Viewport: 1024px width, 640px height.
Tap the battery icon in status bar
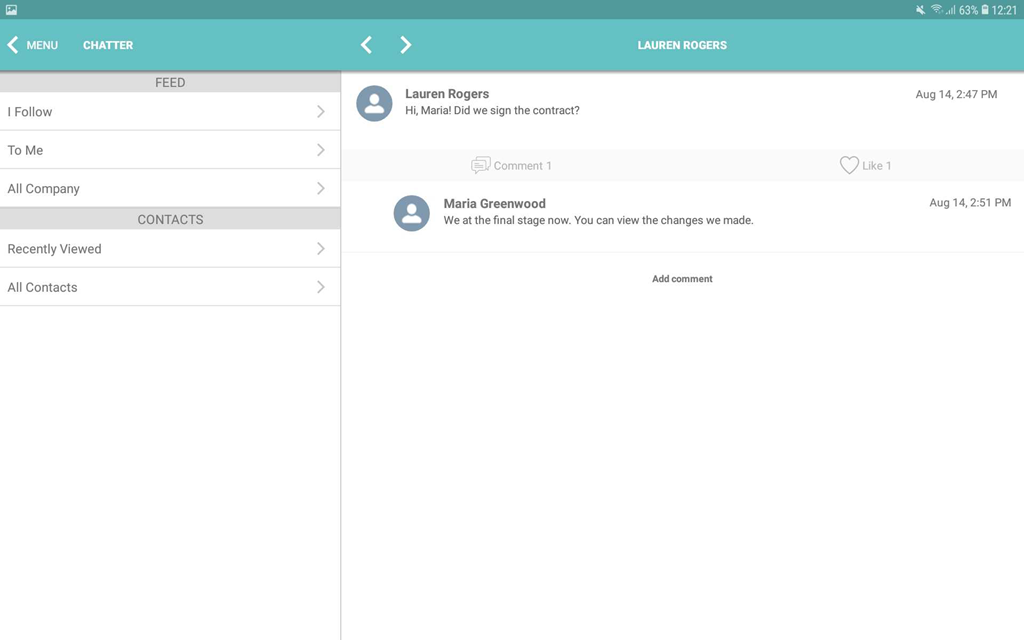pos(985,10)
